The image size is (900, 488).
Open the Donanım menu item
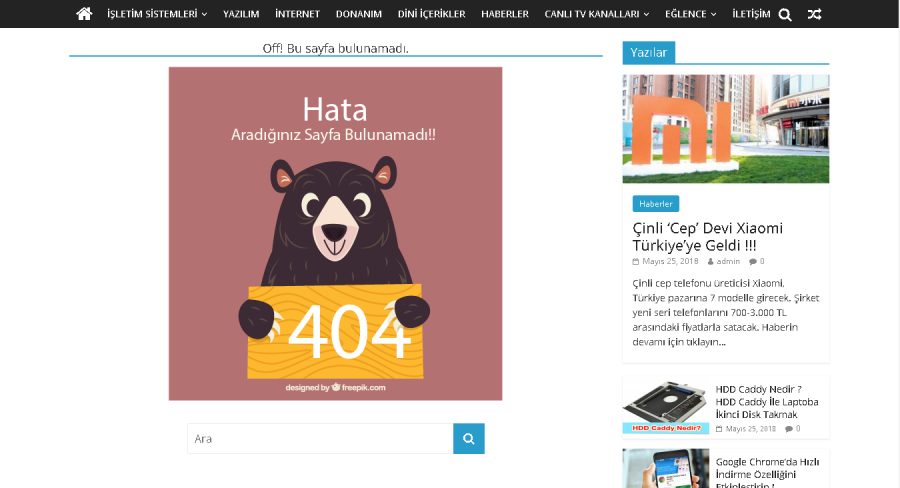tap(359, 14)
